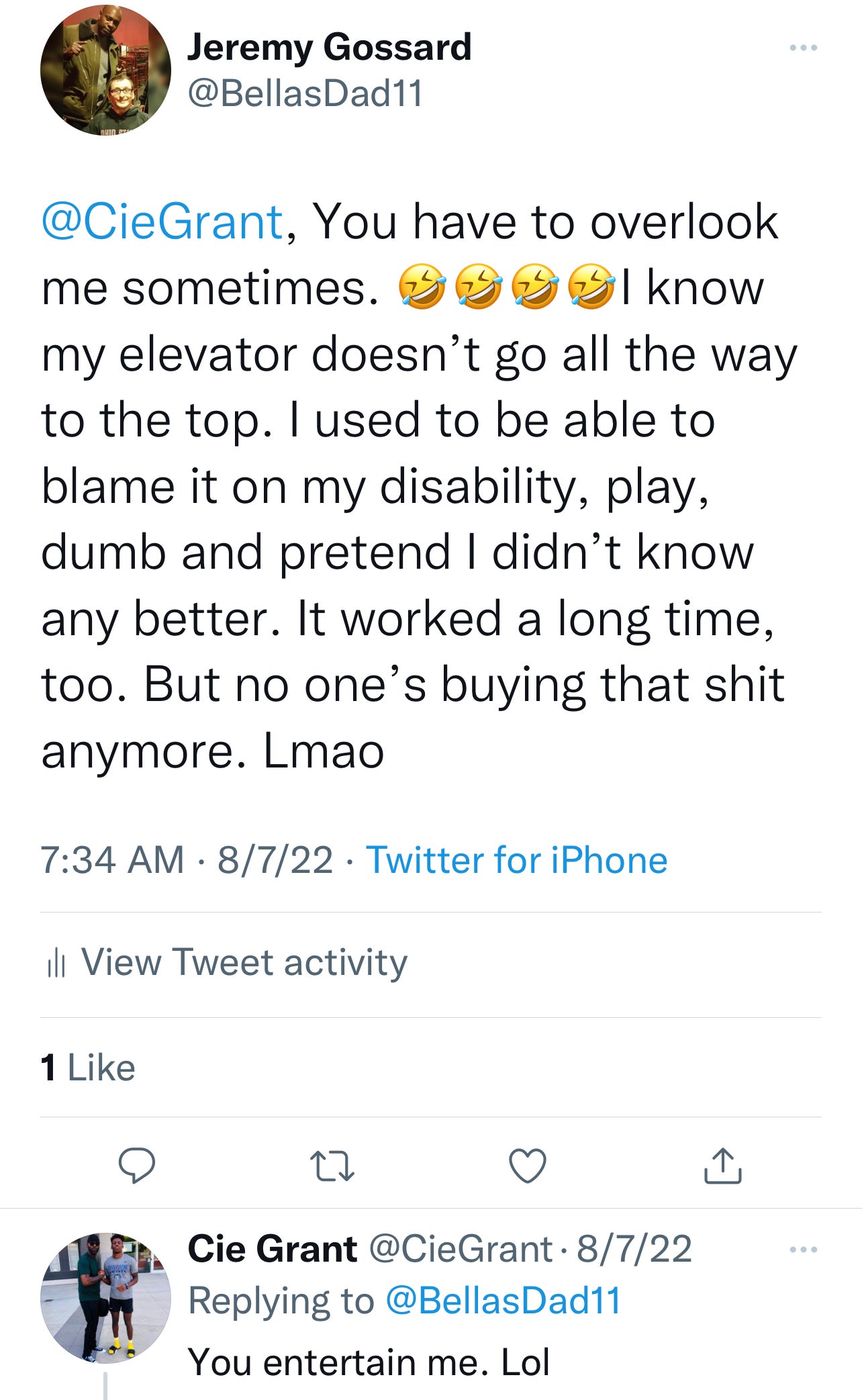Open more options on Cie Grant's reply

803,1250
